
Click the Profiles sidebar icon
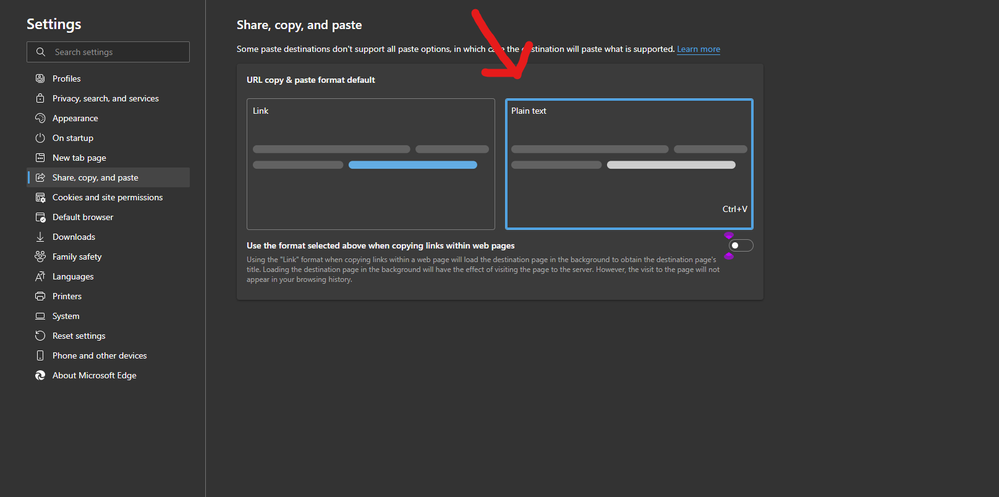coord(40,79)
